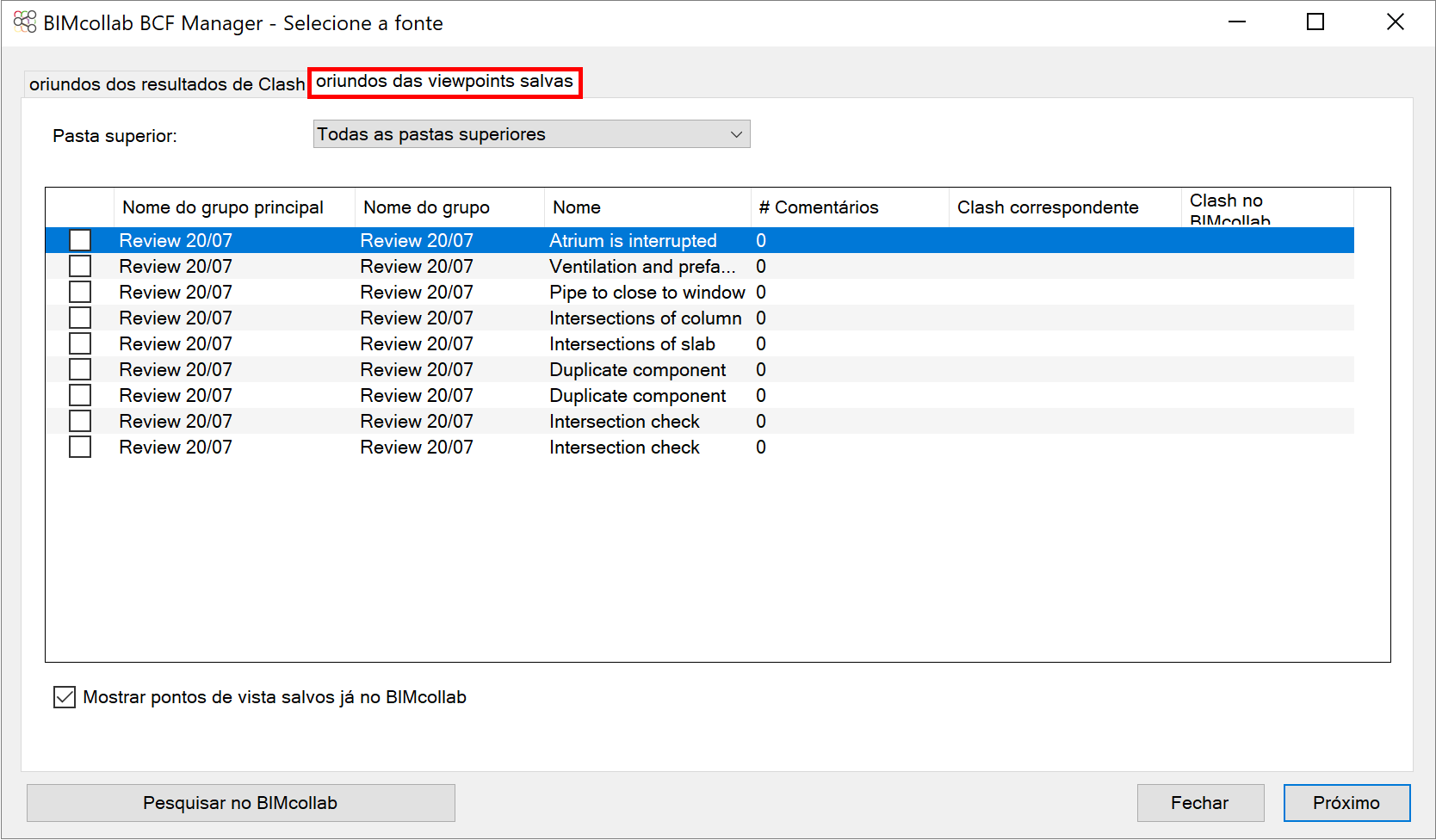The image size is (1436, 840).
Task: Select oriundos das viewpoints salvas tab
Action: (444, 82)
